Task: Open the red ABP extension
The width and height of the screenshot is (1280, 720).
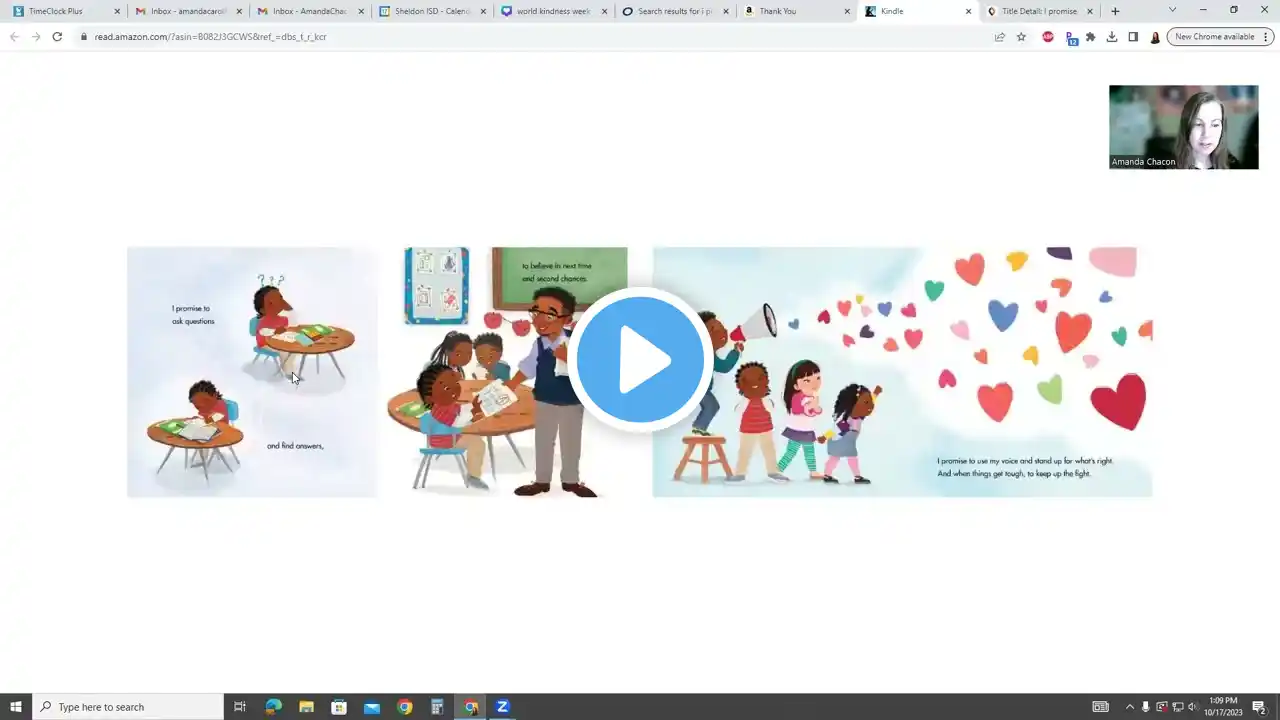Action: pyautogui.click(x=1048, y=37)
